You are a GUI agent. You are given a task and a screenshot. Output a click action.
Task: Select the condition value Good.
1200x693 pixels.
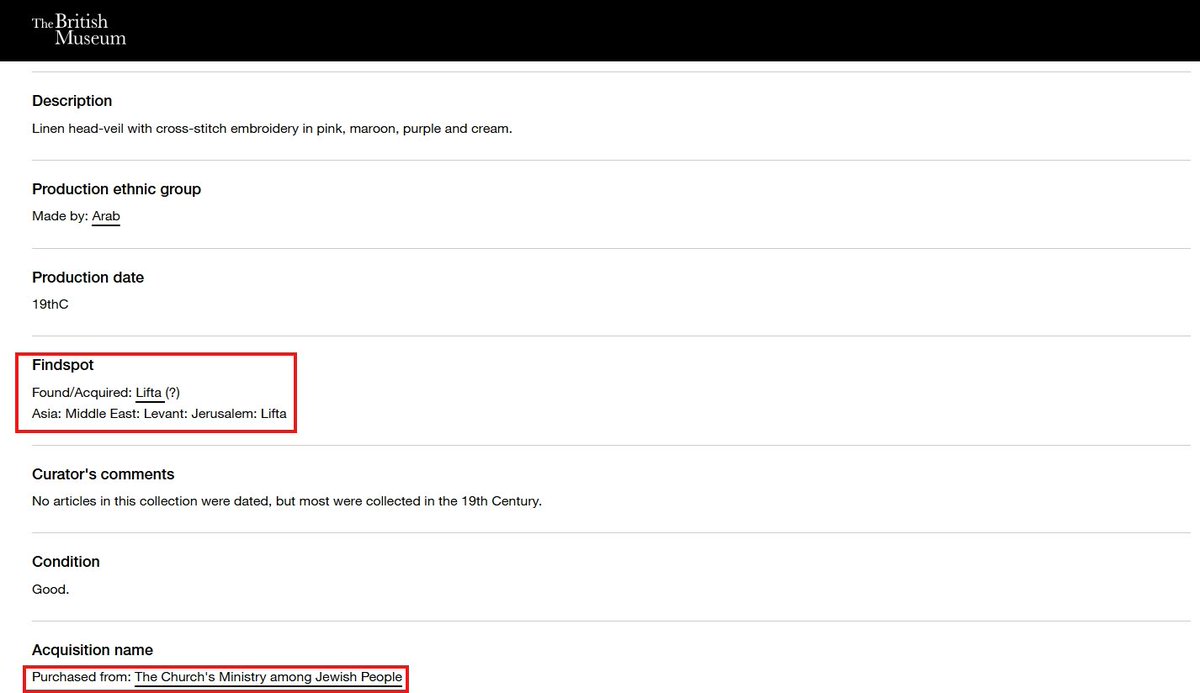tap(51, 589)
